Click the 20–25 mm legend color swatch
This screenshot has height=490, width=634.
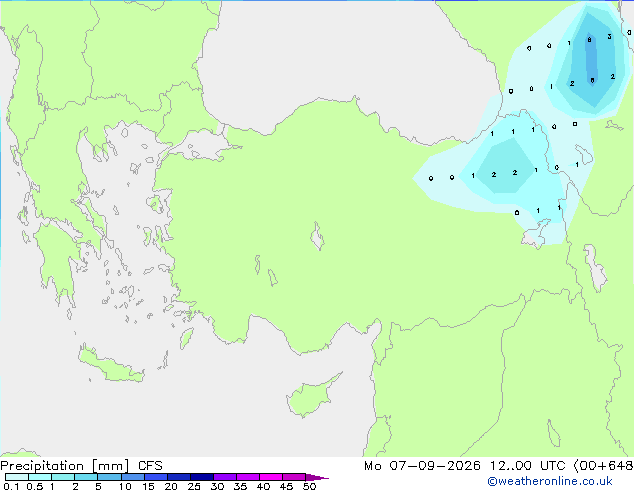tap(179, 477)
